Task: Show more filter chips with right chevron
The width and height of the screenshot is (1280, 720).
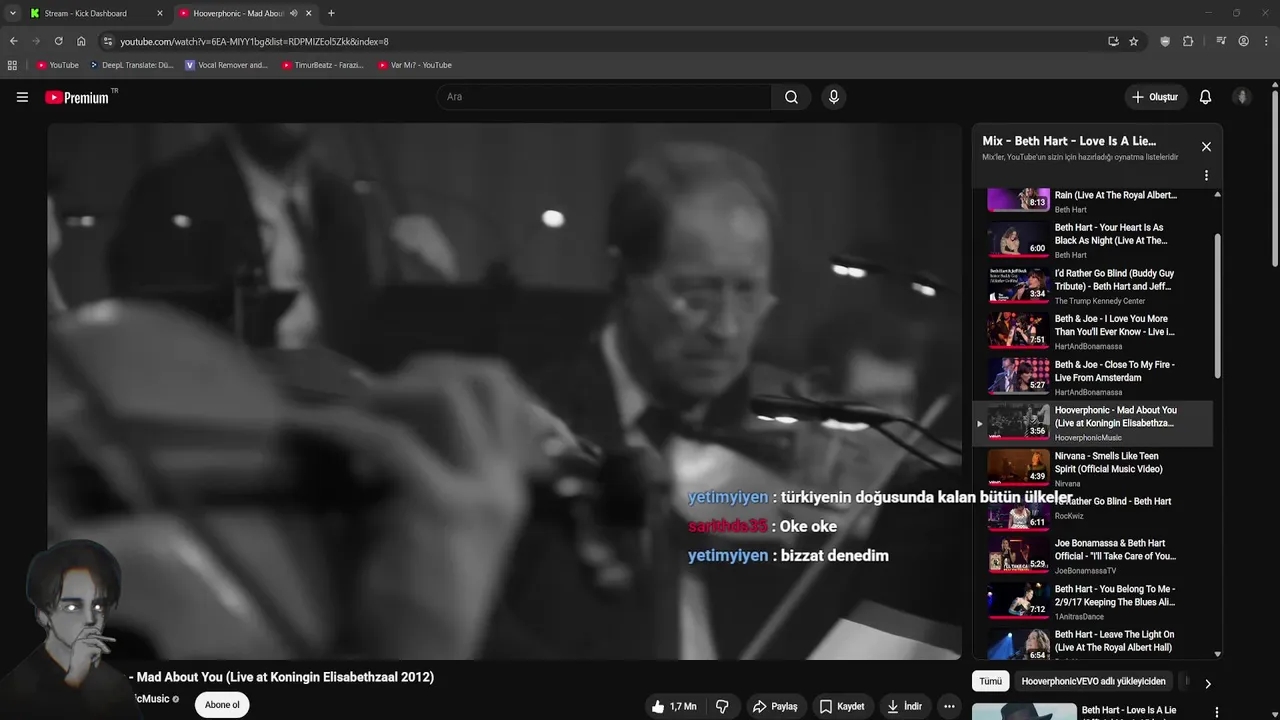Action: coord(1207,684)
